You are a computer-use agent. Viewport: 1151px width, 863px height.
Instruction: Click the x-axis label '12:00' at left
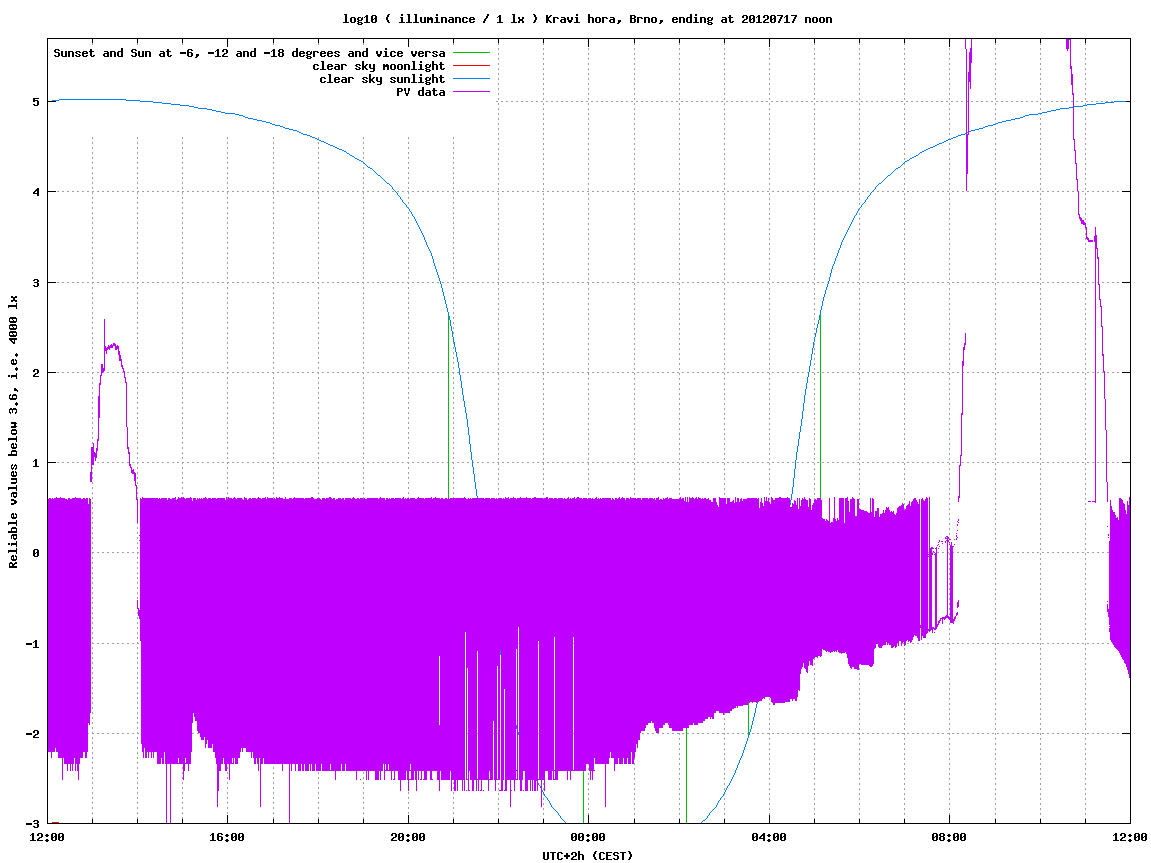47,837
